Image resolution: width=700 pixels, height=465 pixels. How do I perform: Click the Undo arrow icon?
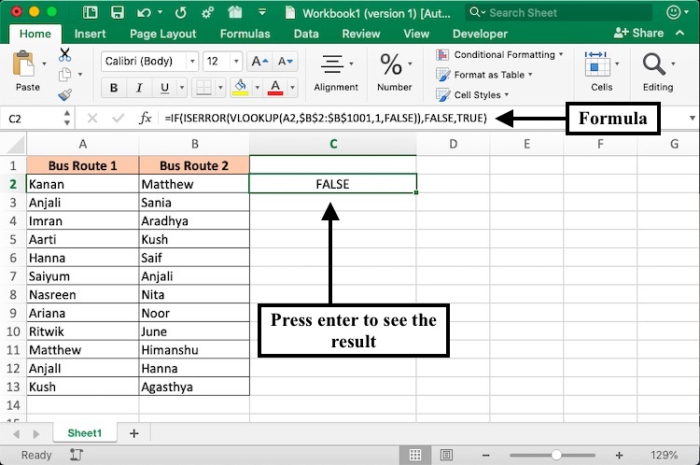tap(144, 12)
